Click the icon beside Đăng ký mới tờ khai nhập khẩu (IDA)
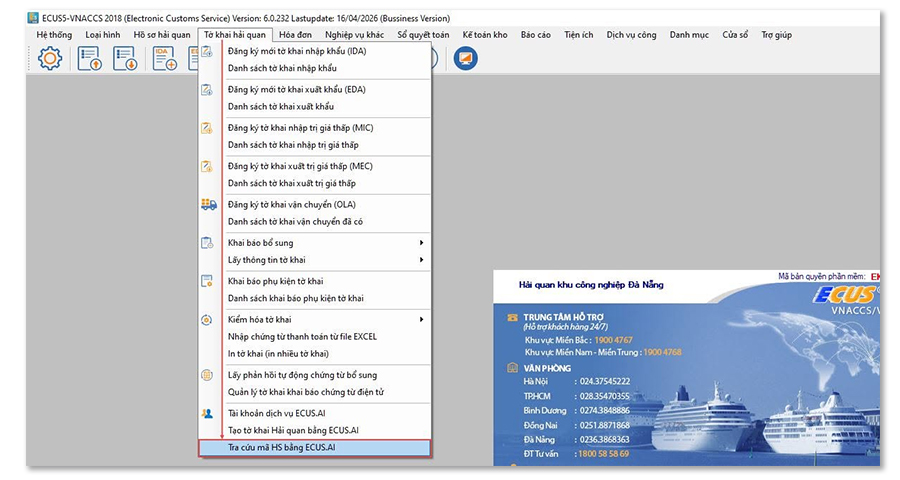This screenshot has height=480, width=900. coord(207,52)
